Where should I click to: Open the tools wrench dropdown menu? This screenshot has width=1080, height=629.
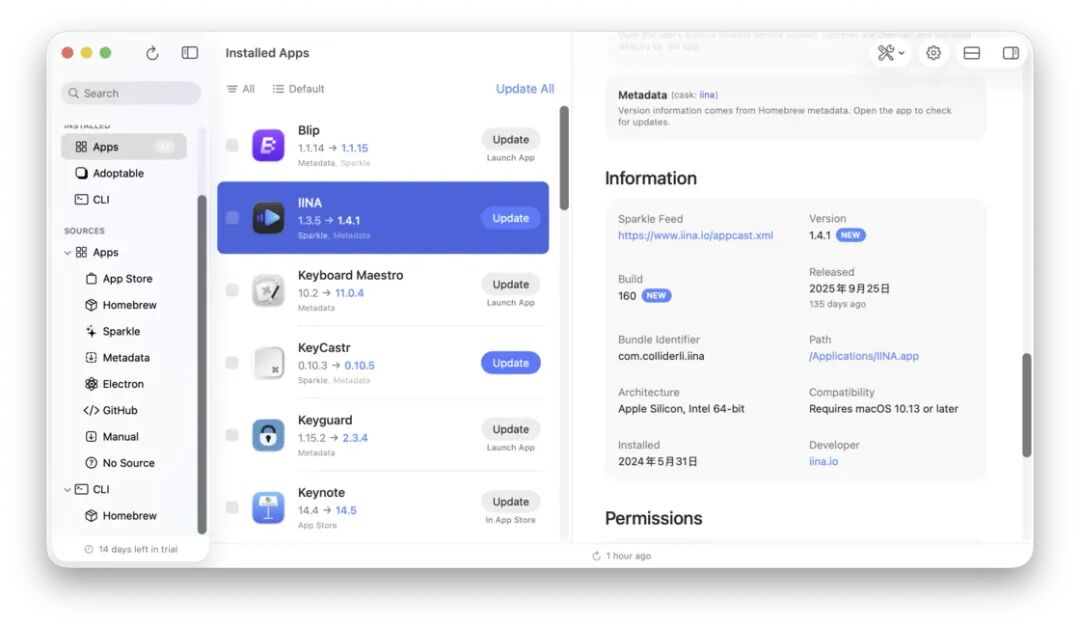891,53
